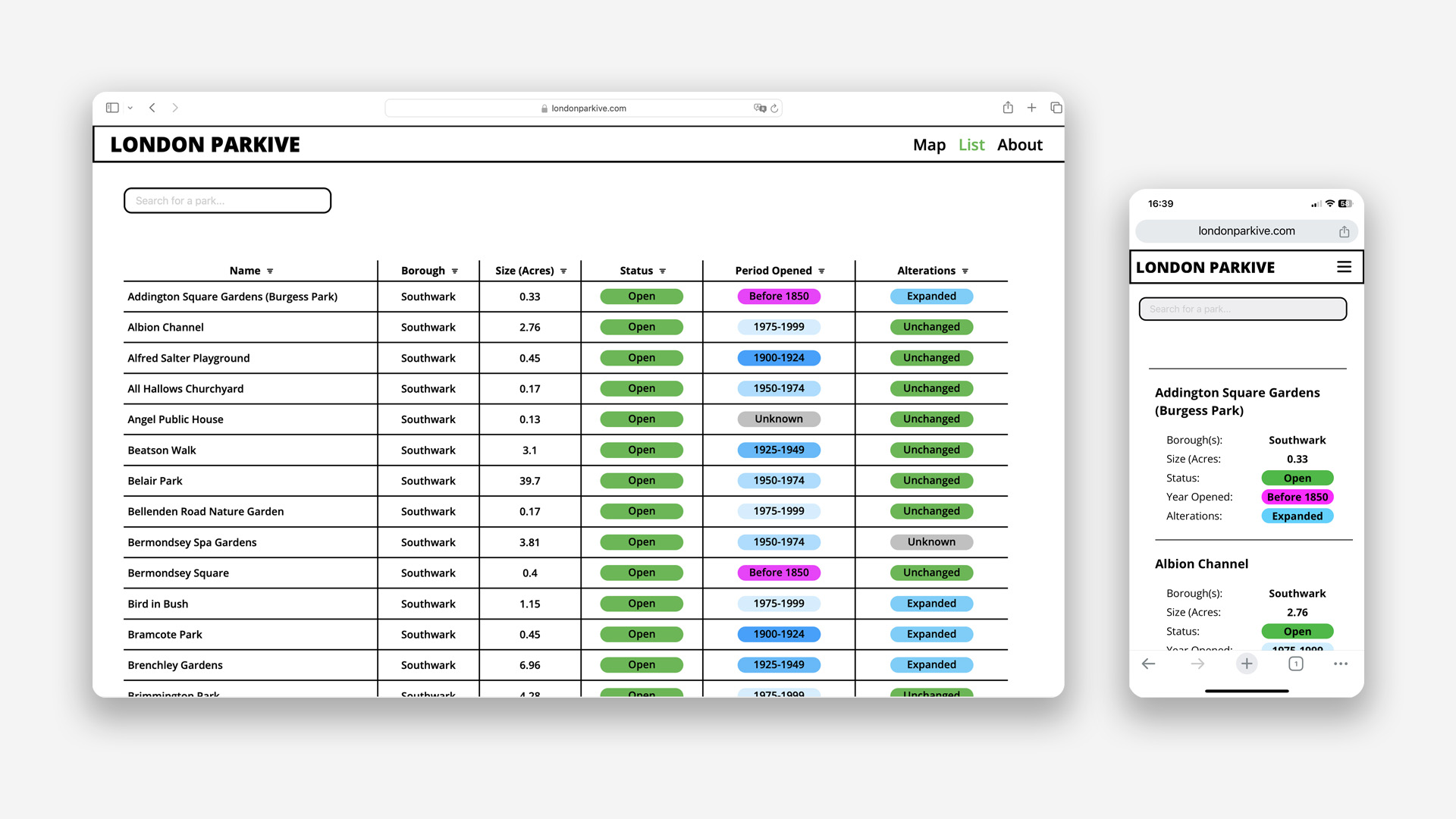Go back using browser back arrow
1456x819 pixels.
click(152, 108)
